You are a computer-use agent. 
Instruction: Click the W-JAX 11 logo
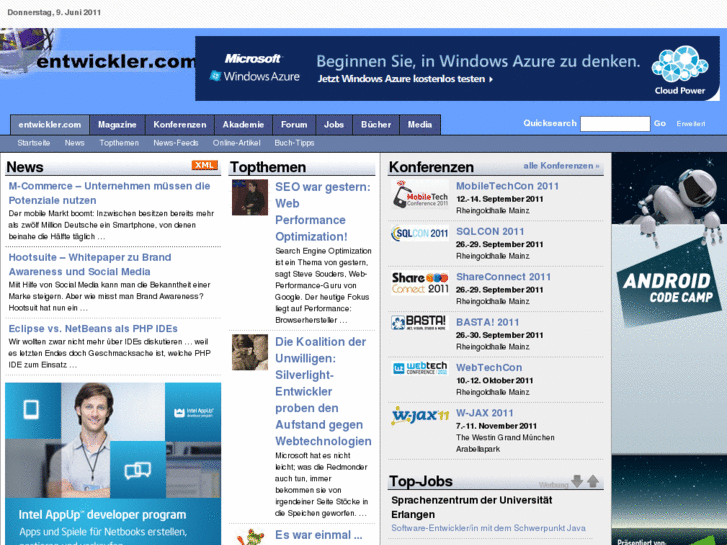point(419,416)
